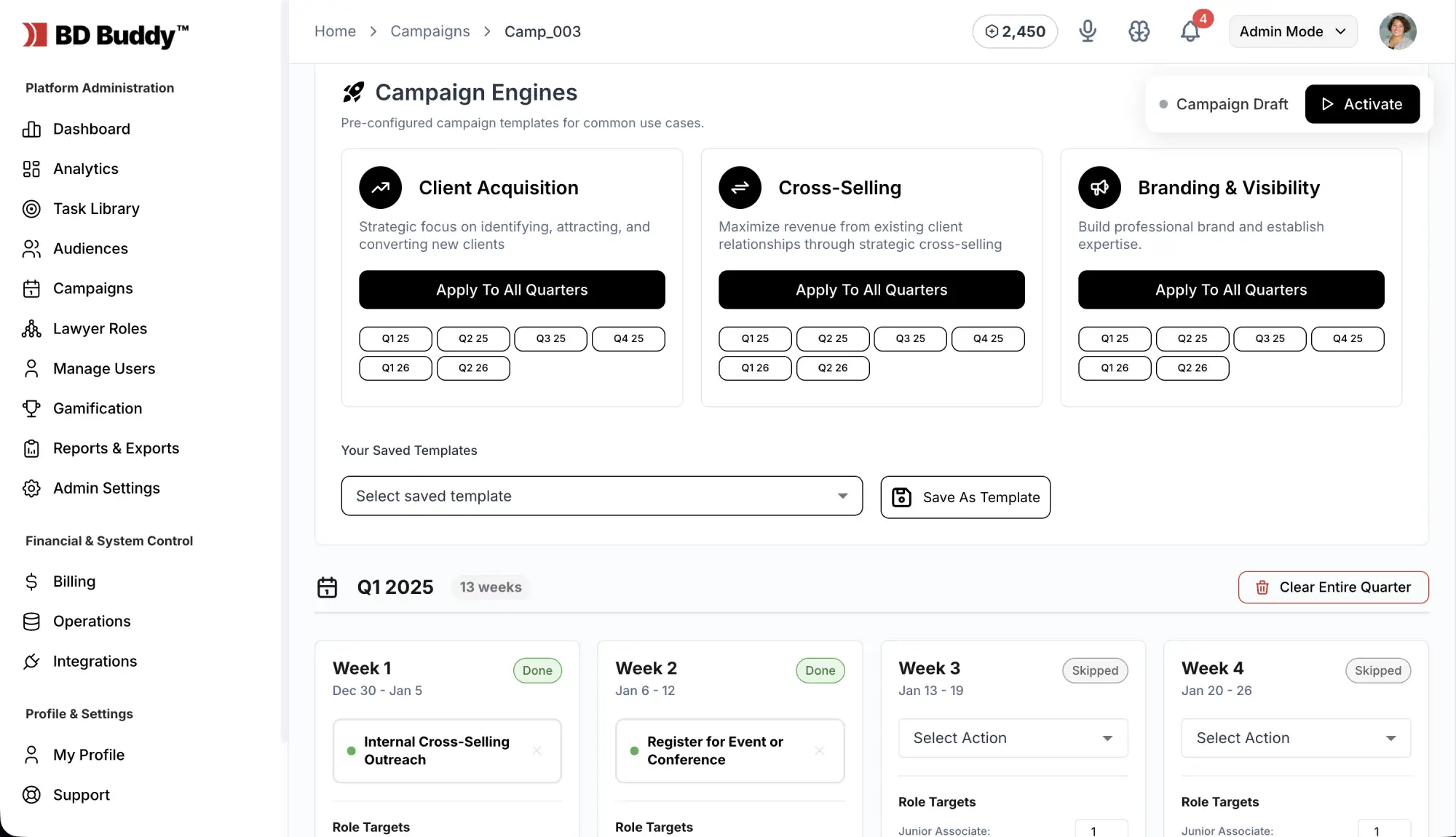
Task: Click the Client Acquisition trend icon
Action: click(x=380, y=188)
